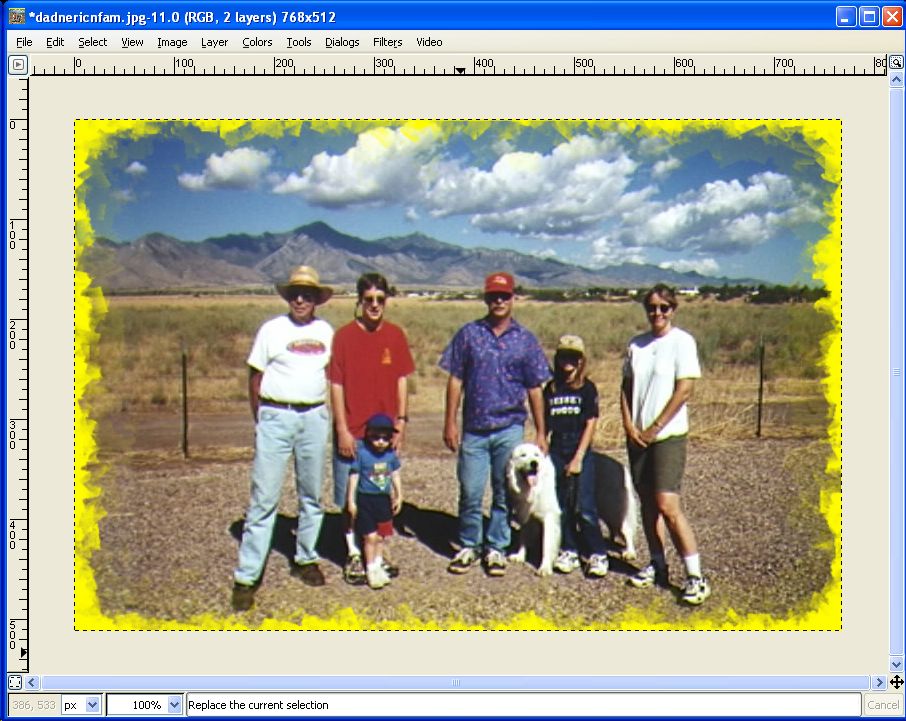The height and width of the screenshot is (721, 906).
Task: Click the navigation cross icon at bottom right
Action: coord(896,682)
